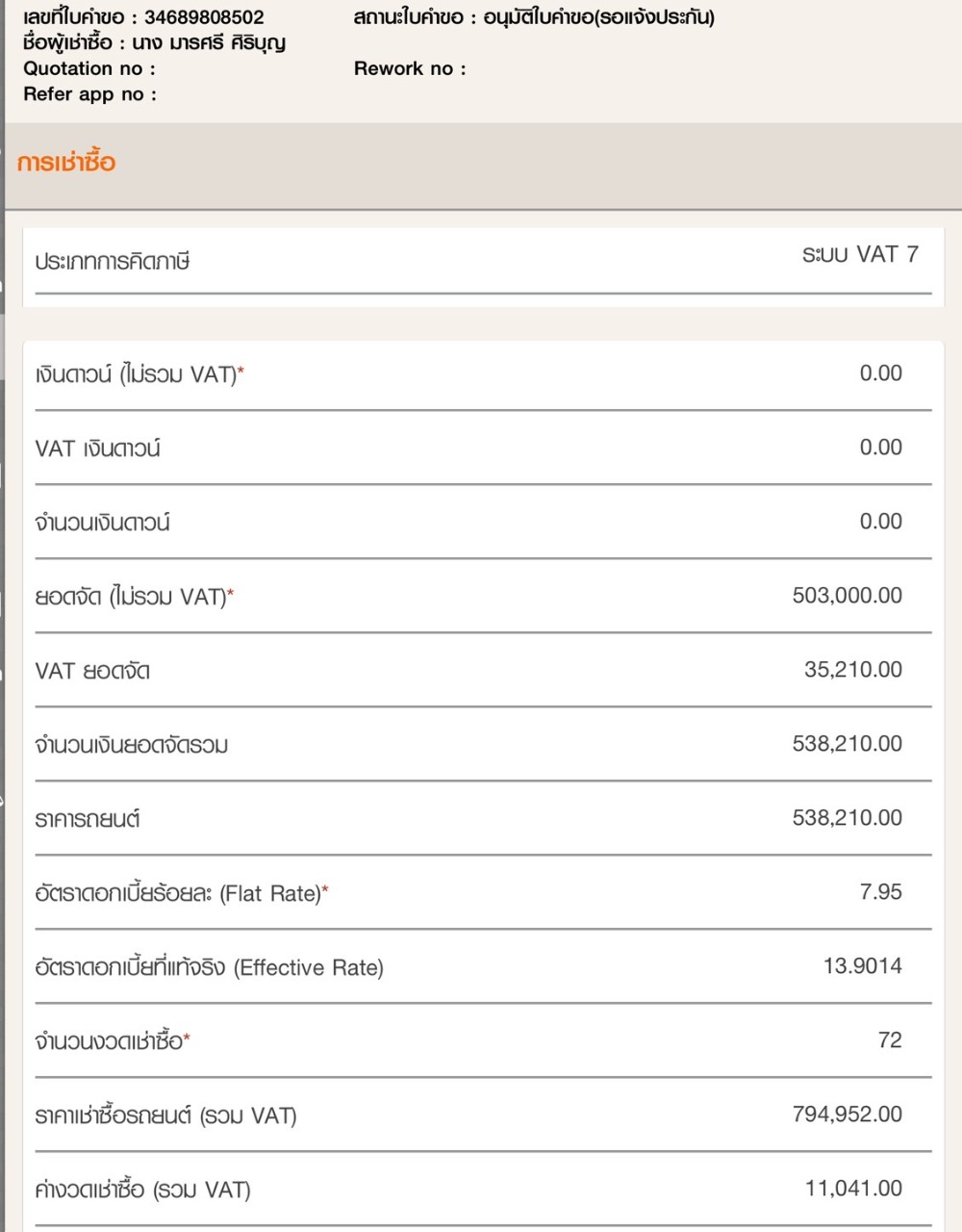962x1232 pixels.
Task: Click the Rework no label
Action: pyautogui.click(x=410, y=68)
